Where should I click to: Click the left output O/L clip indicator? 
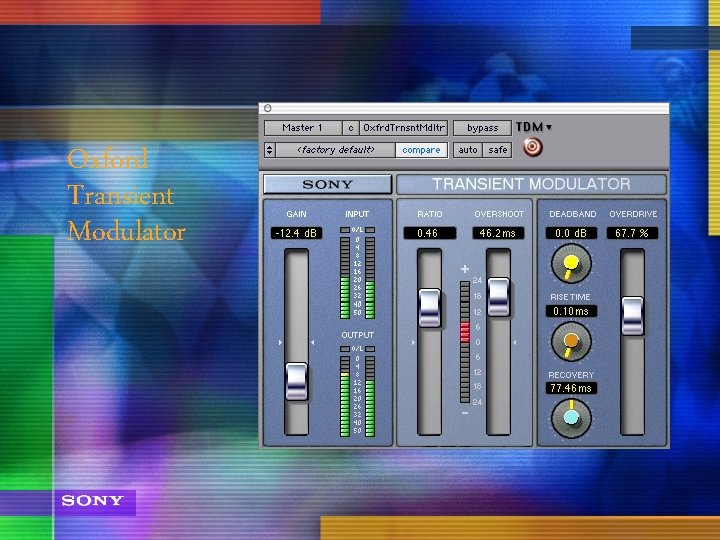tap(344, 349)
